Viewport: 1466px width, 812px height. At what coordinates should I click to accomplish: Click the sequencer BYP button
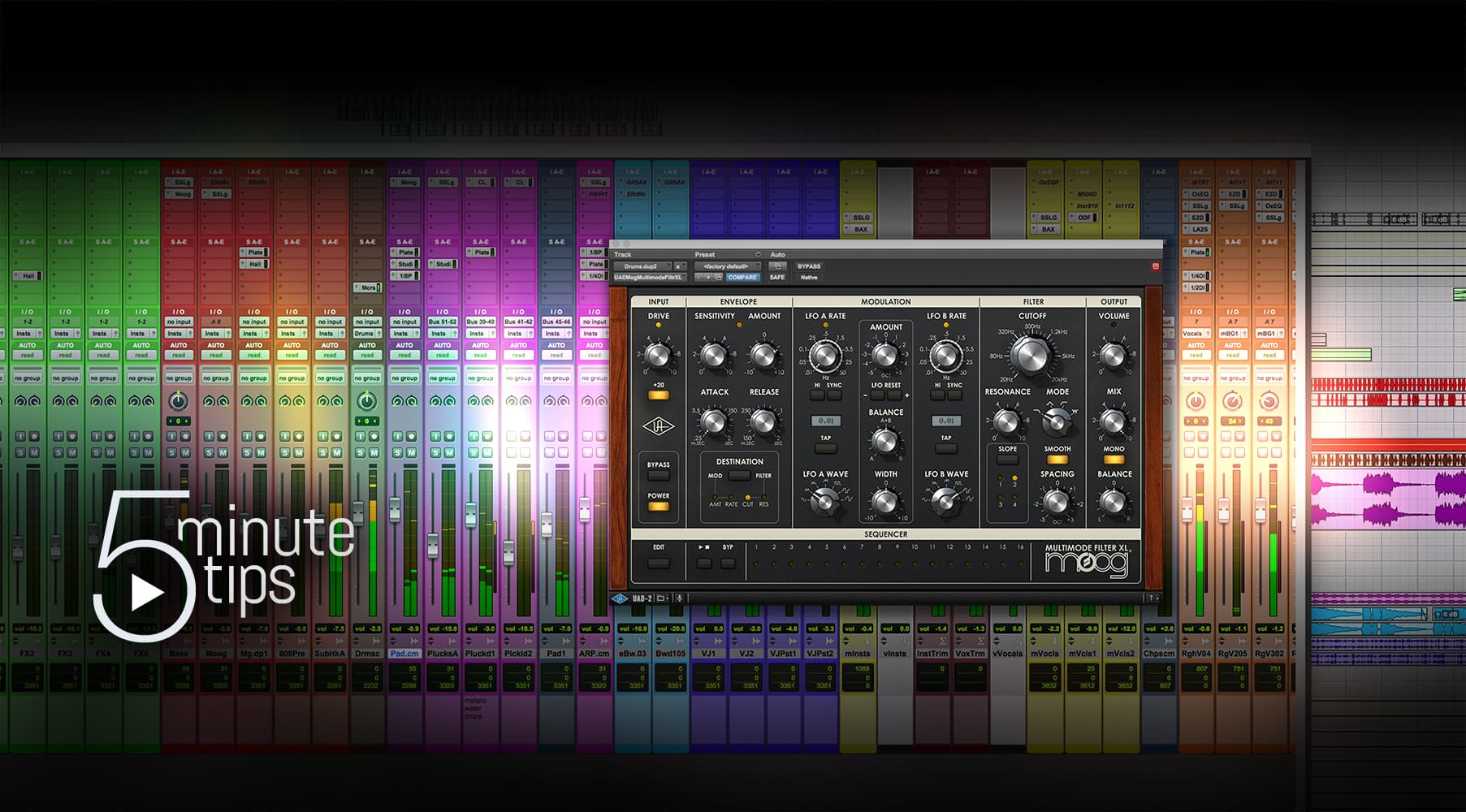coord(728,563)
